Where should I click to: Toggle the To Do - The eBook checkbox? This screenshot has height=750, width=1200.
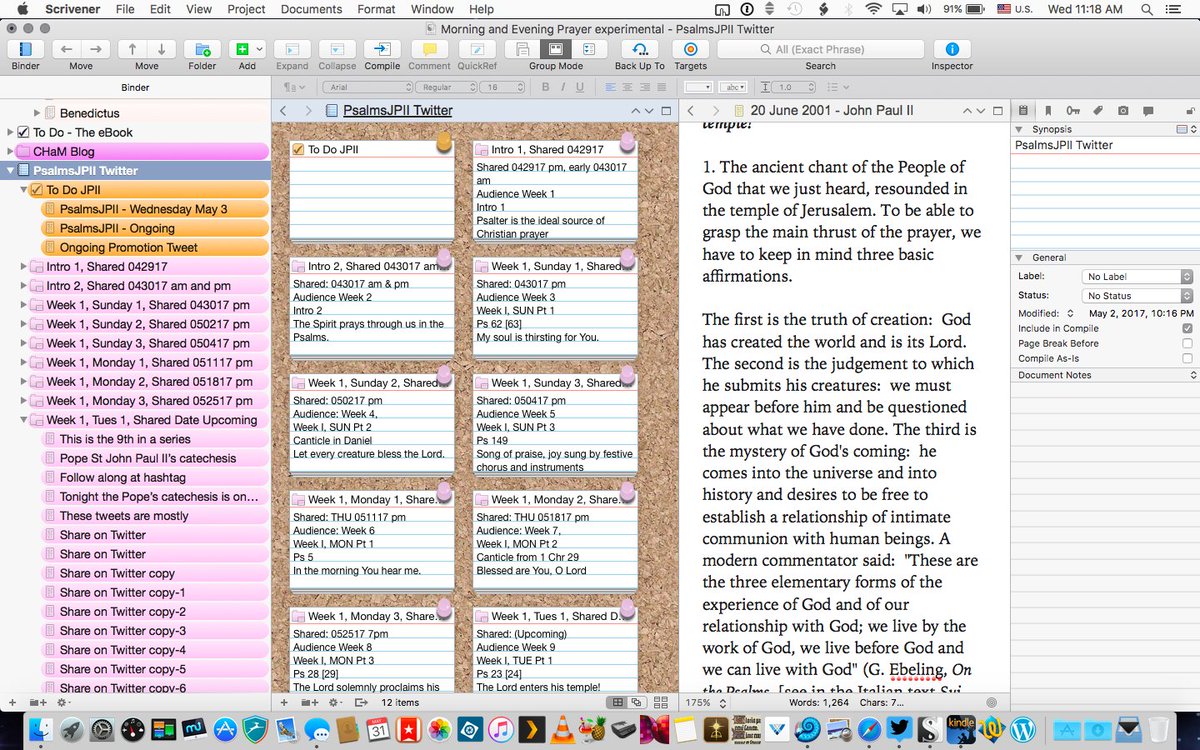(24, 132)
